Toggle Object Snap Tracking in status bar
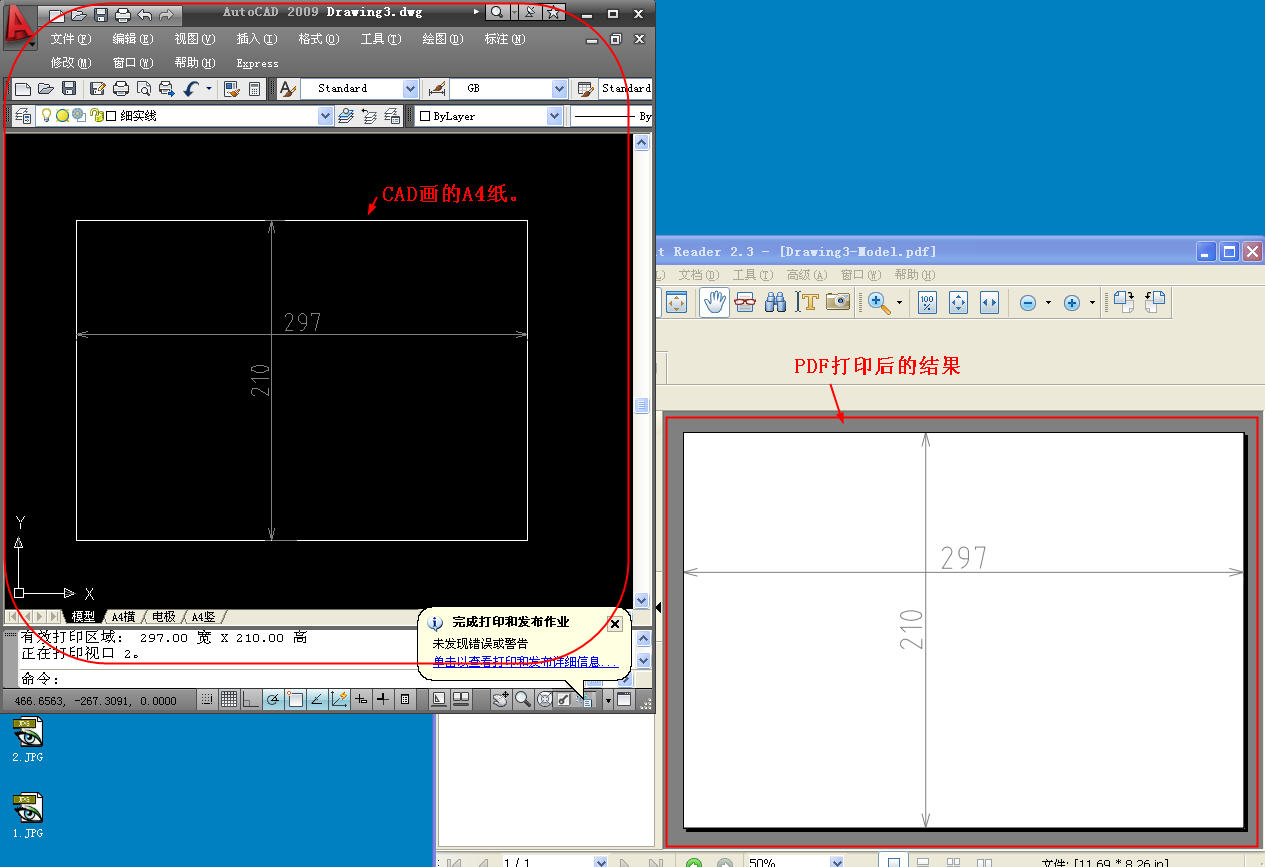1265x867 pixels. pos(317,700)
